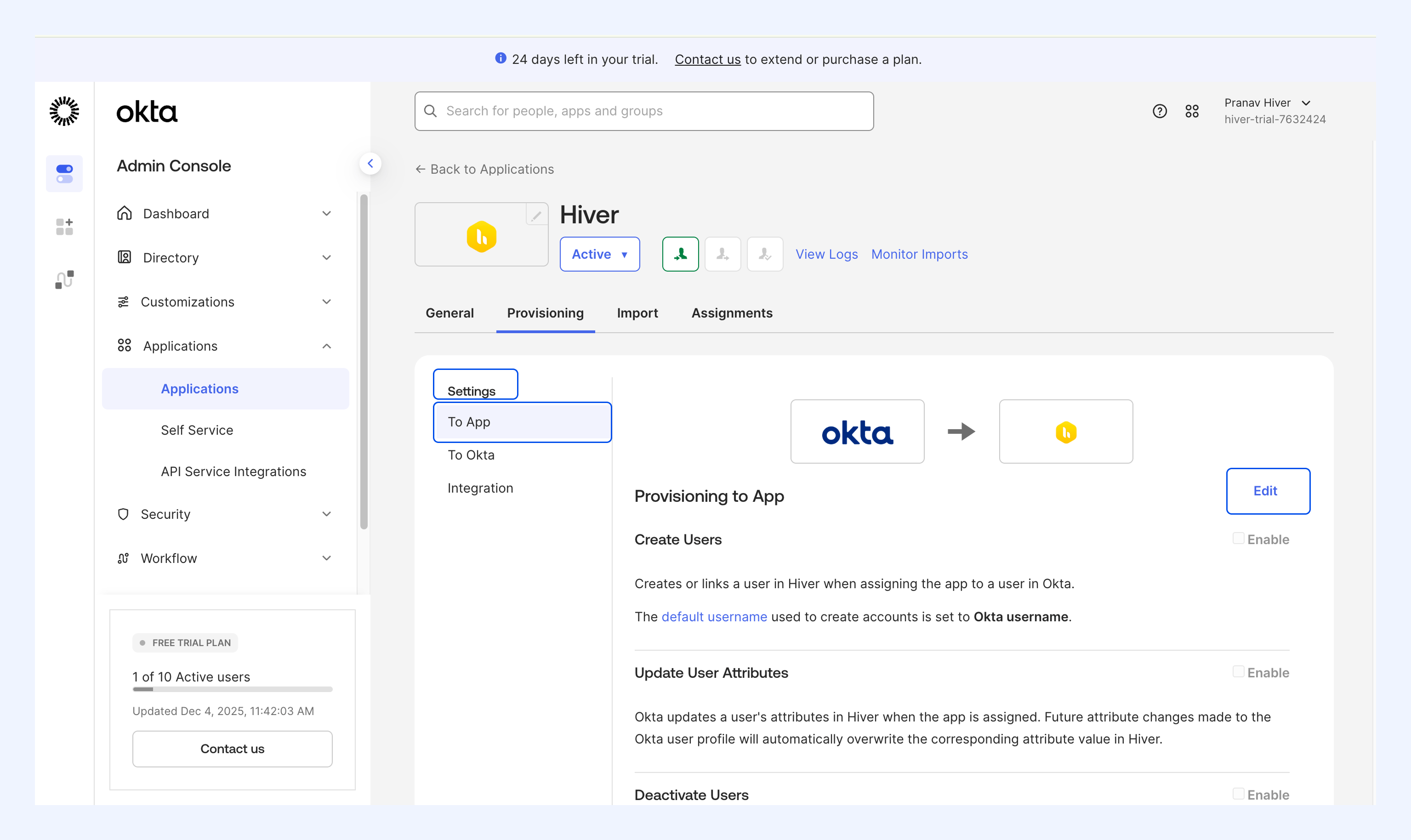Collapse the Applications menu chevron

[327, 346]
